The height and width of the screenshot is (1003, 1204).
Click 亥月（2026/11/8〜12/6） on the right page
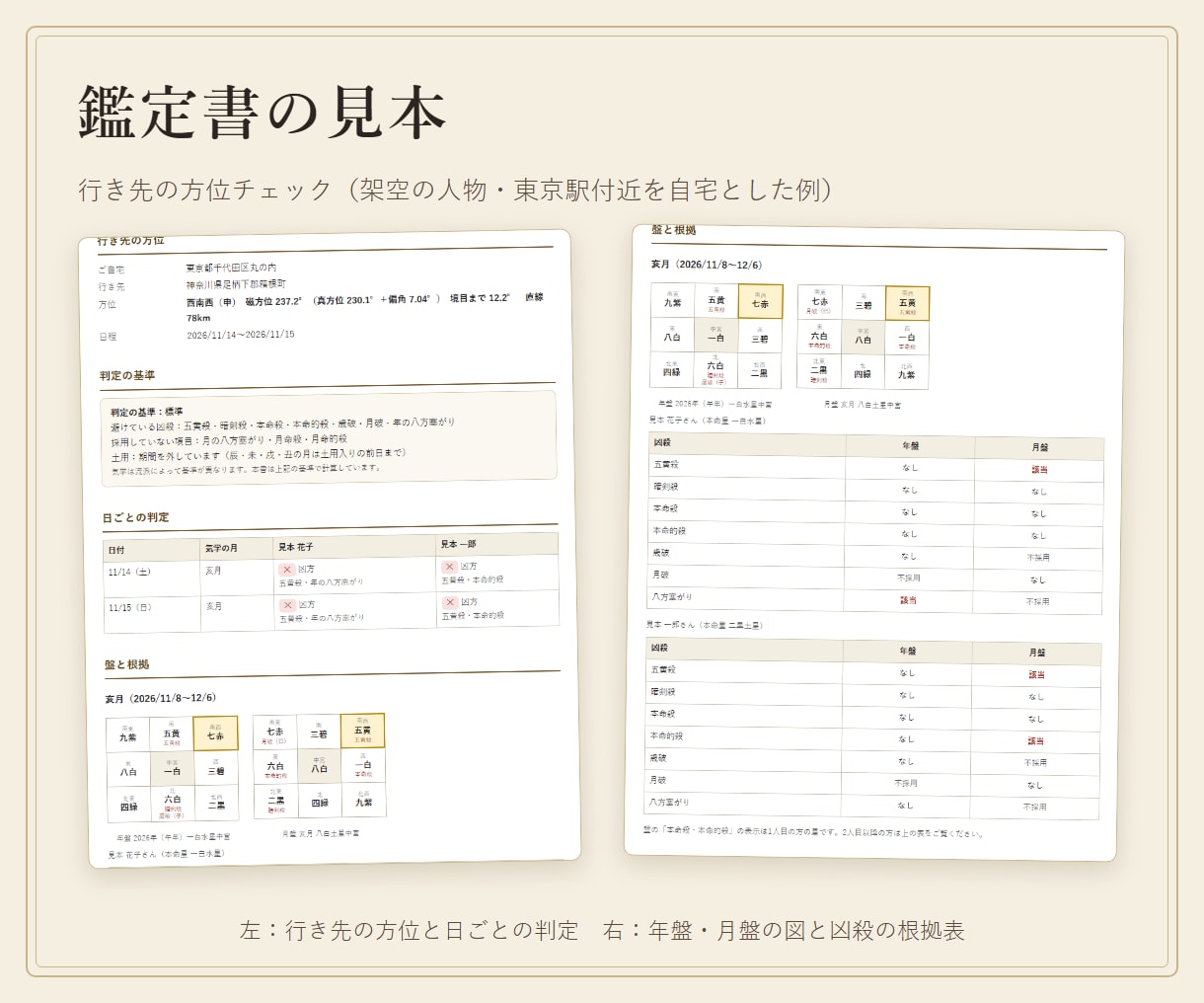pos(707,265)
